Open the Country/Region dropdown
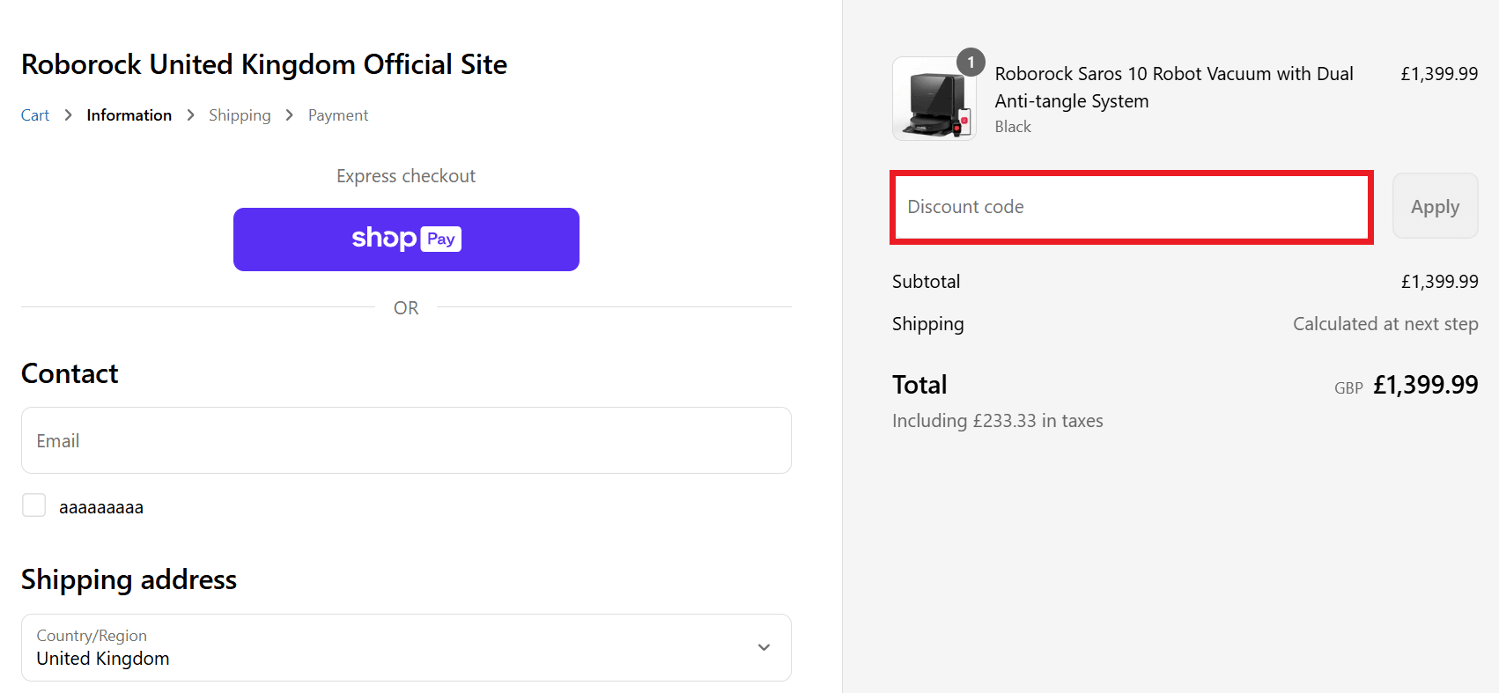 (406, 648)
